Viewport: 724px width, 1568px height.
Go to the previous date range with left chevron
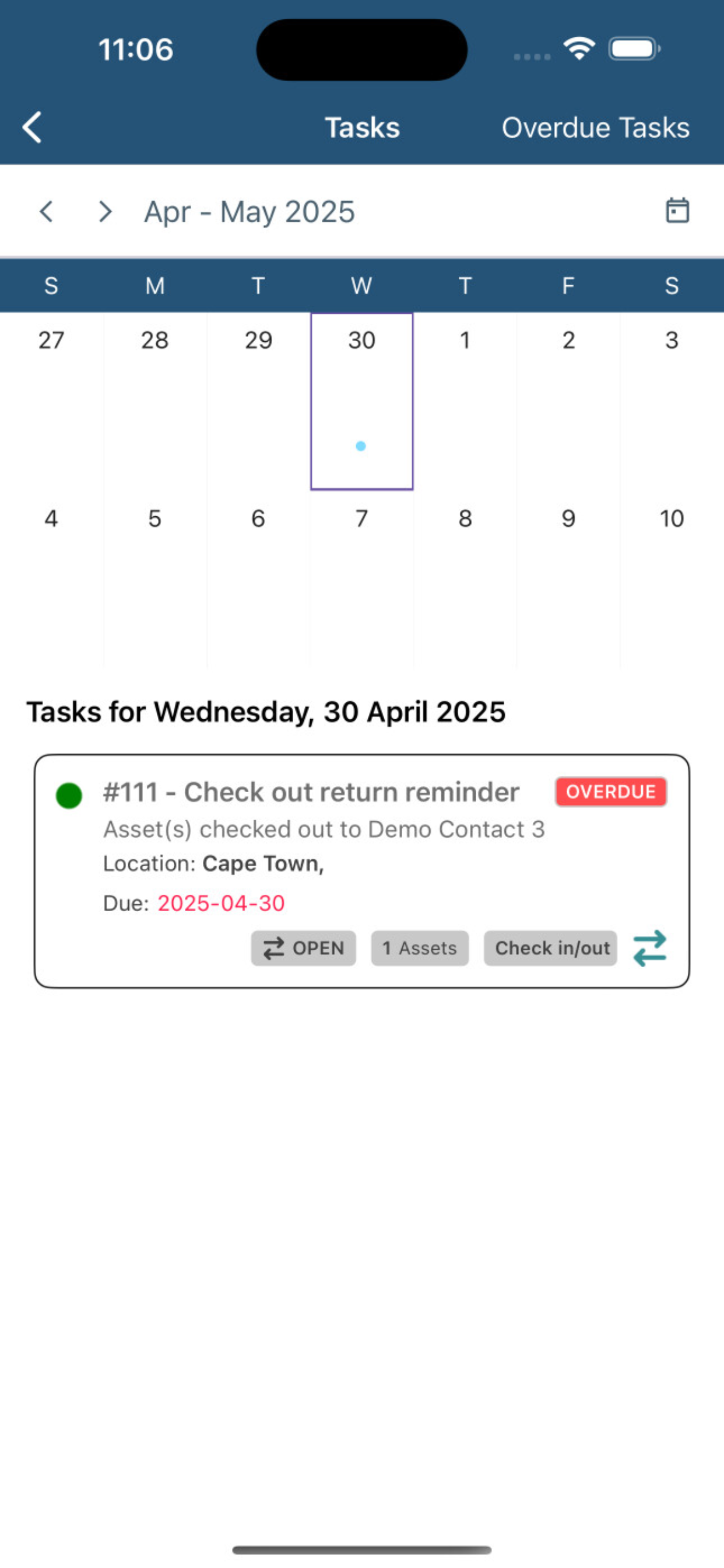[46, 211]
